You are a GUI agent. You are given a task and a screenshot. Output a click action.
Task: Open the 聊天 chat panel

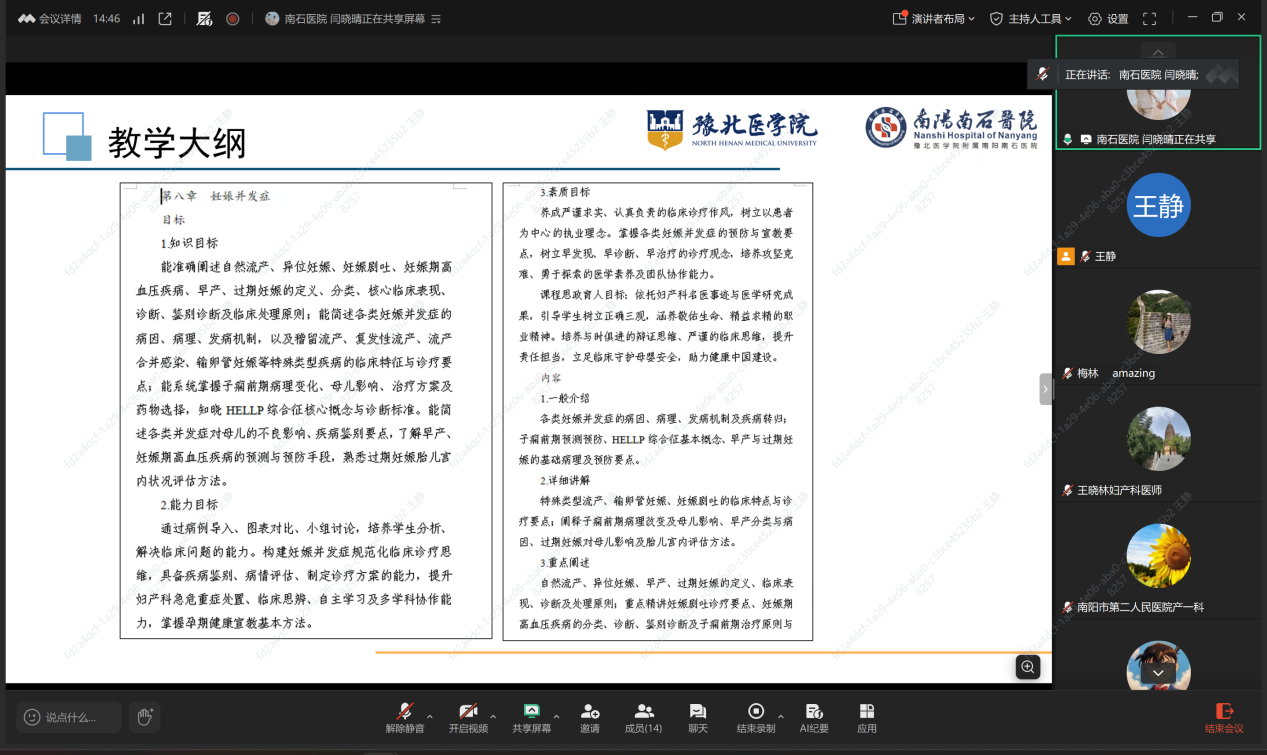[x=698, y=718]
